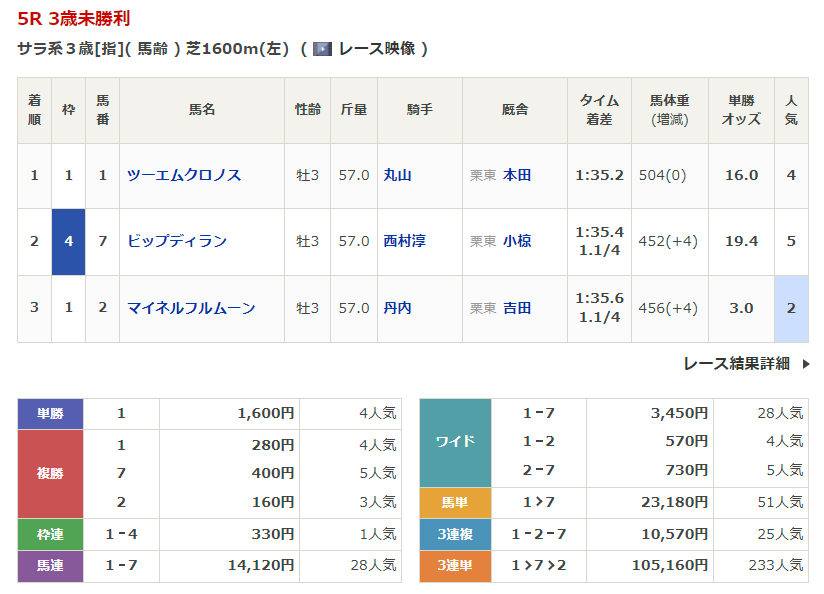Screen dimensions: 824x594
Task: Open jockey 西村淳 profile
Action: pos(405,241)
